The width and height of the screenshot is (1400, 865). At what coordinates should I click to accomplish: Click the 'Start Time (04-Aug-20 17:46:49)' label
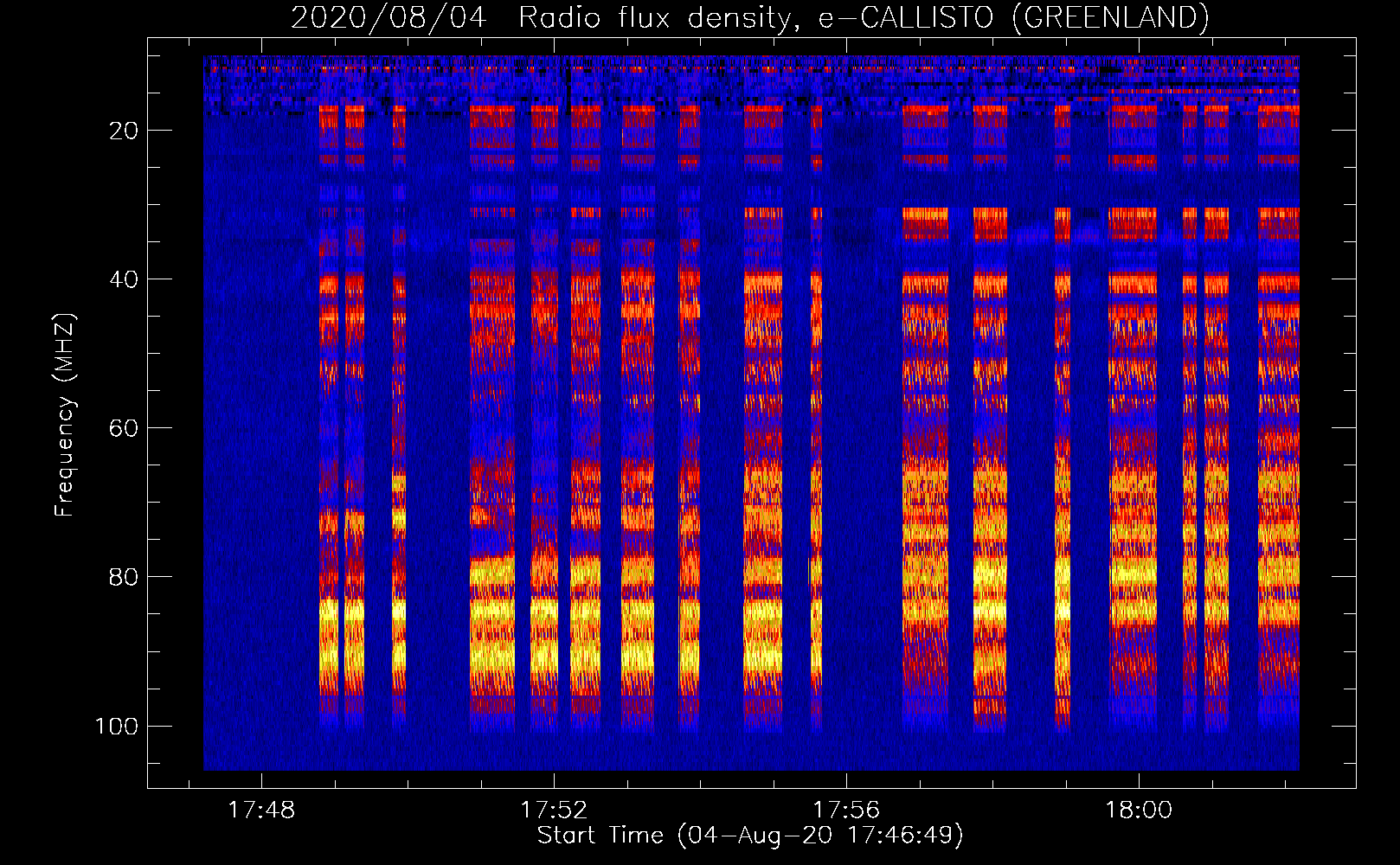[750, 835]
